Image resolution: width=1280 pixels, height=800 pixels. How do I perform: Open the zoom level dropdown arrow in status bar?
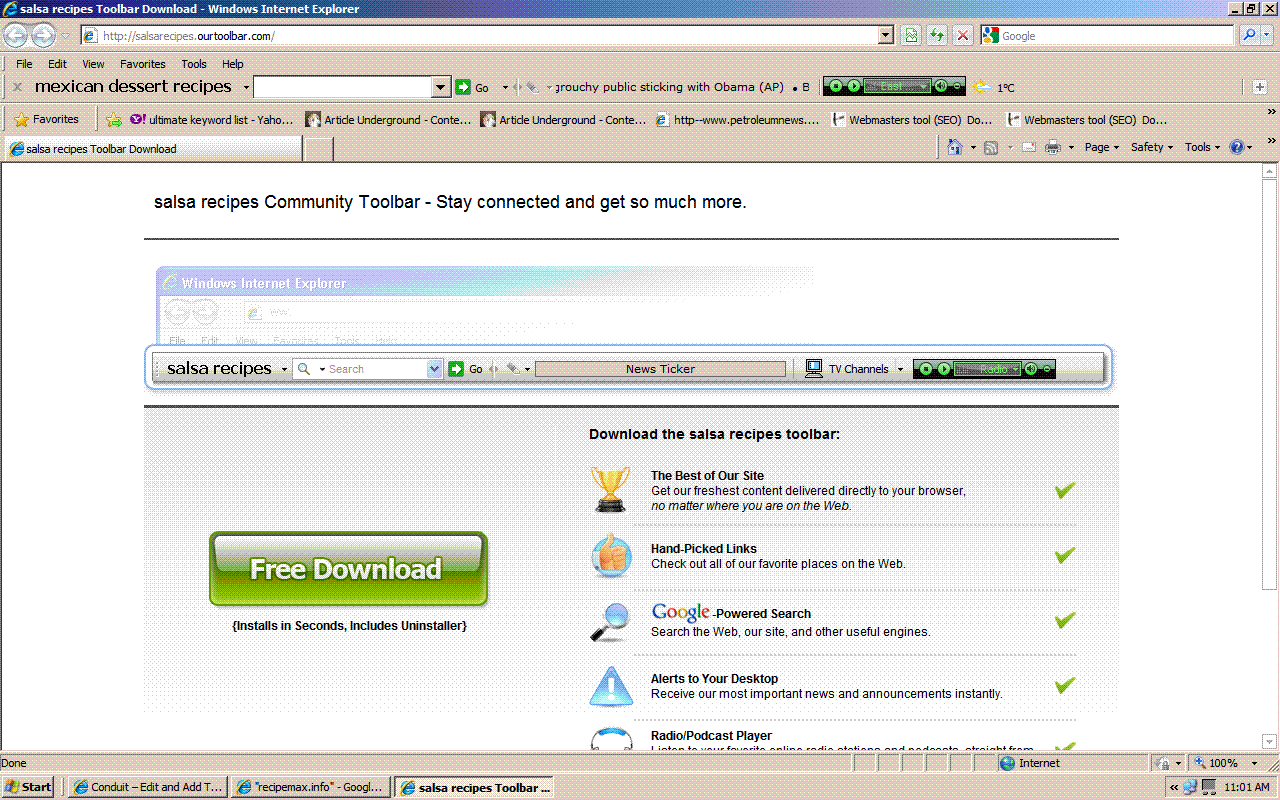1254,764
